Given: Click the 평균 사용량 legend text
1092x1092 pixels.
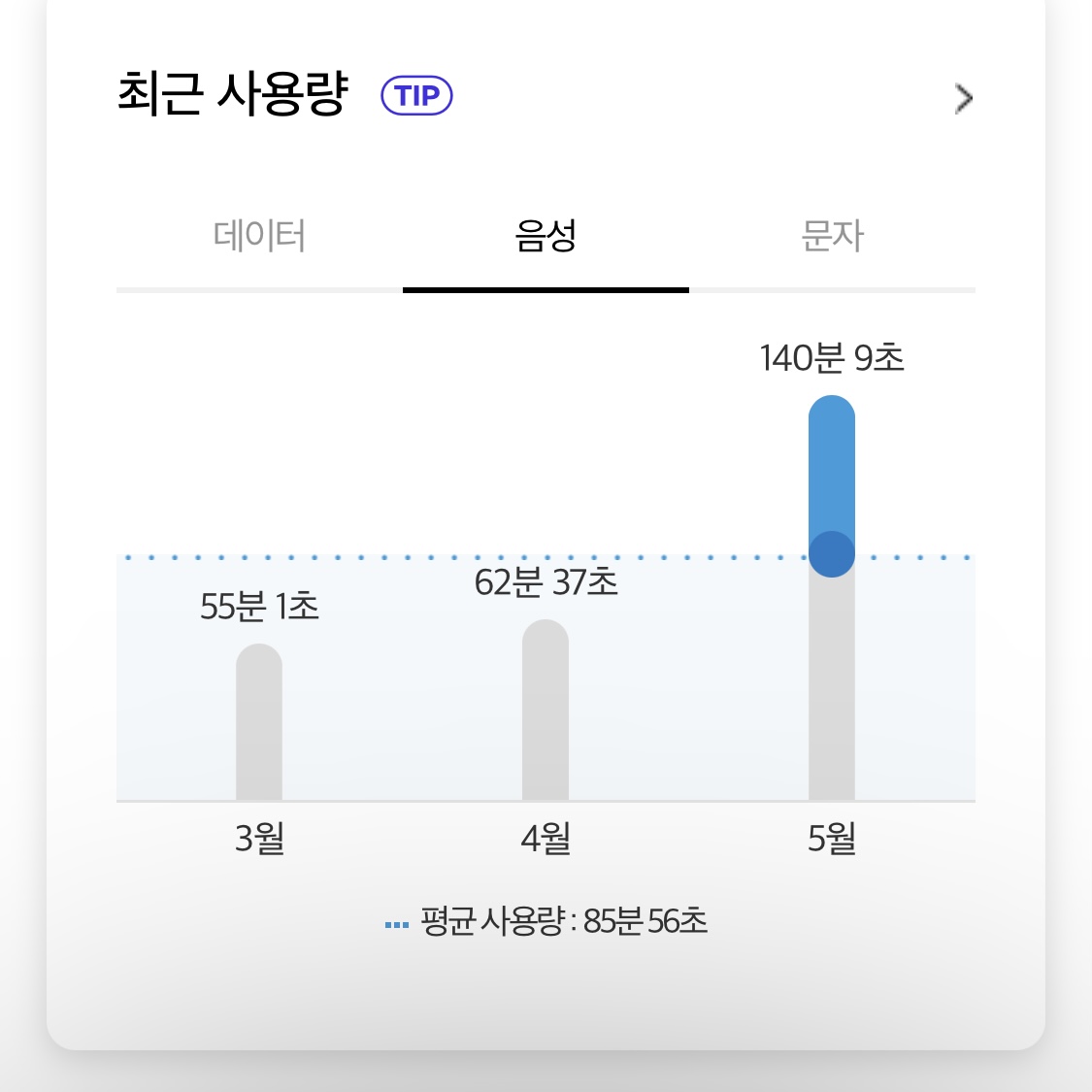Looking at the screenshot, I should (564, 921).
